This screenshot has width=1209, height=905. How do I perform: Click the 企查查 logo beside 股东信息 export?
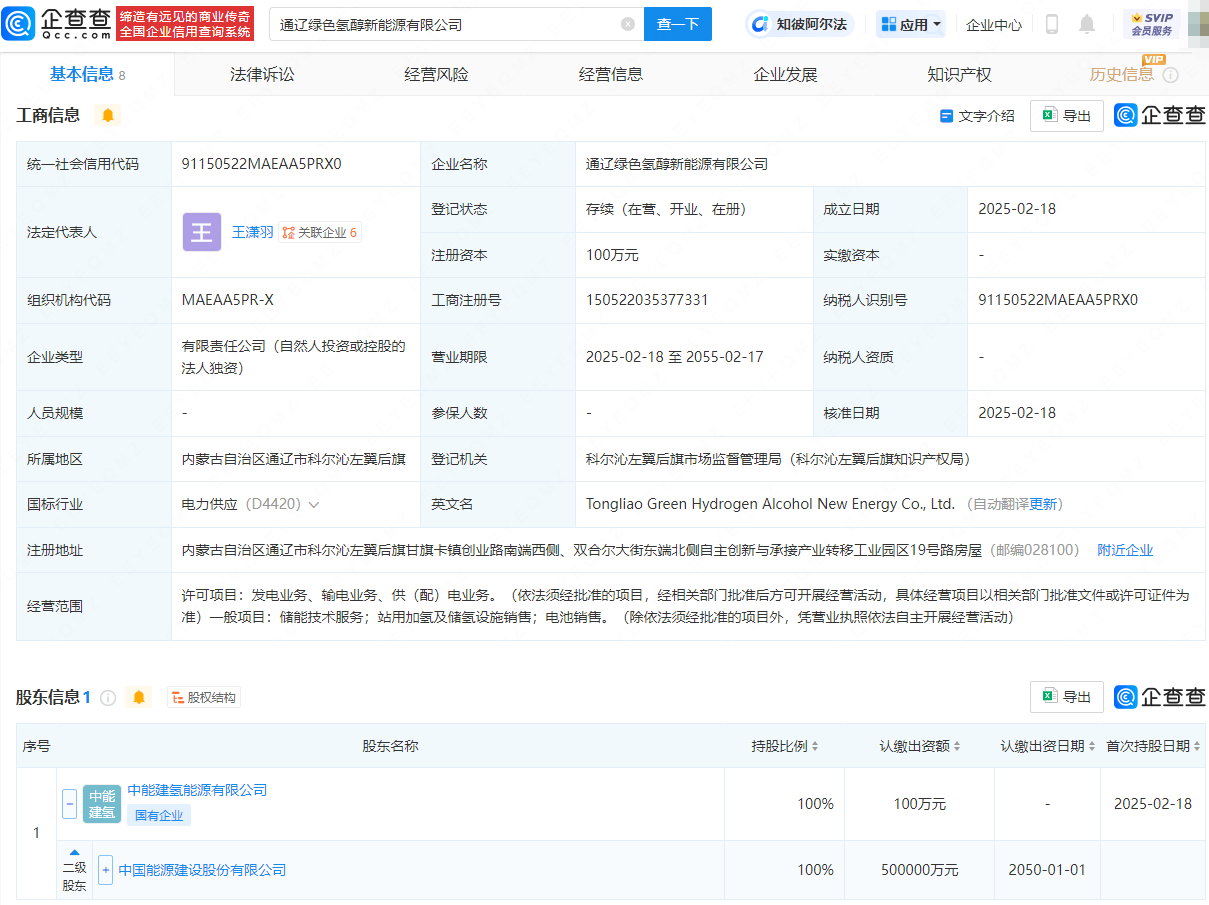(1160, 697)
